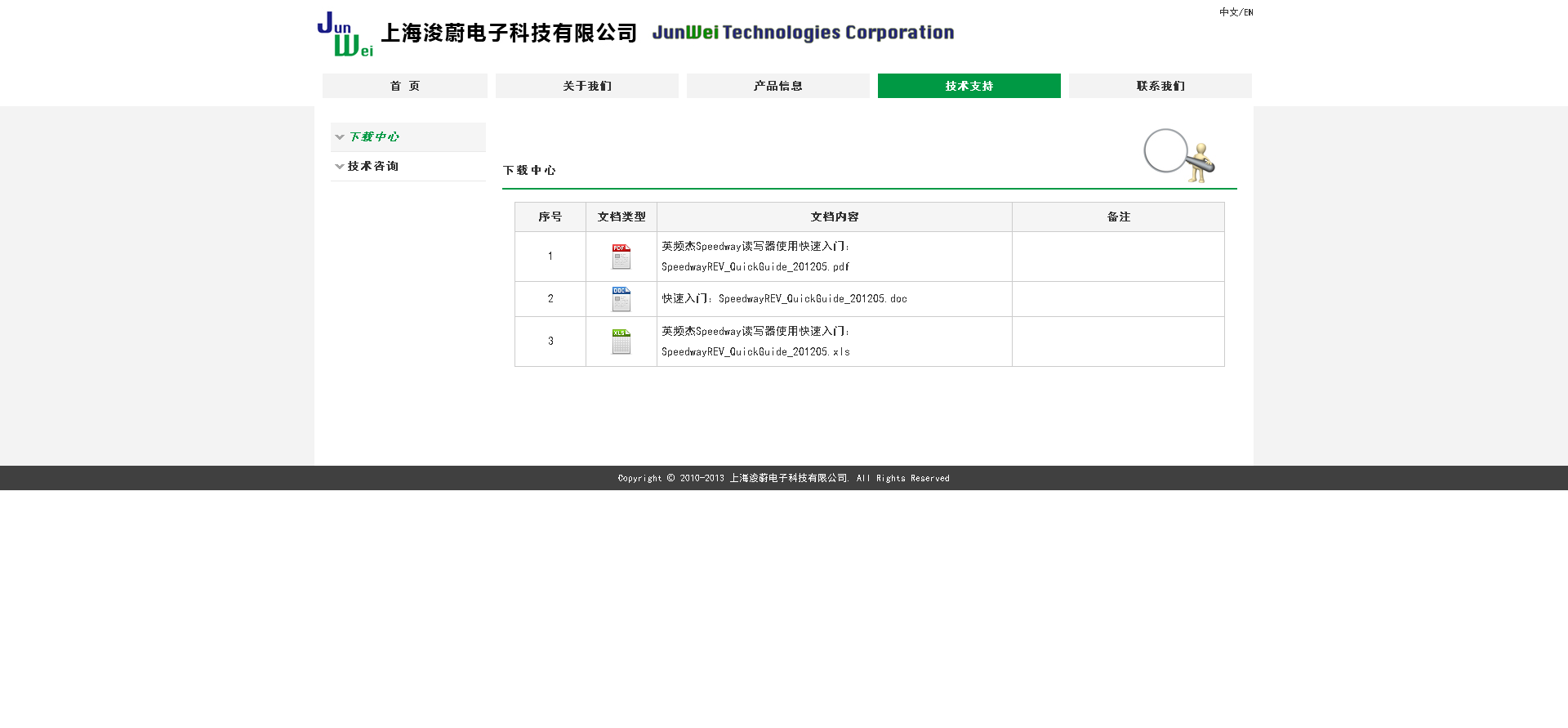Viewport: 1568px width, 728px height.
Task: Select the green 技术支持 navigation tab
Action: tap(969, 86)
